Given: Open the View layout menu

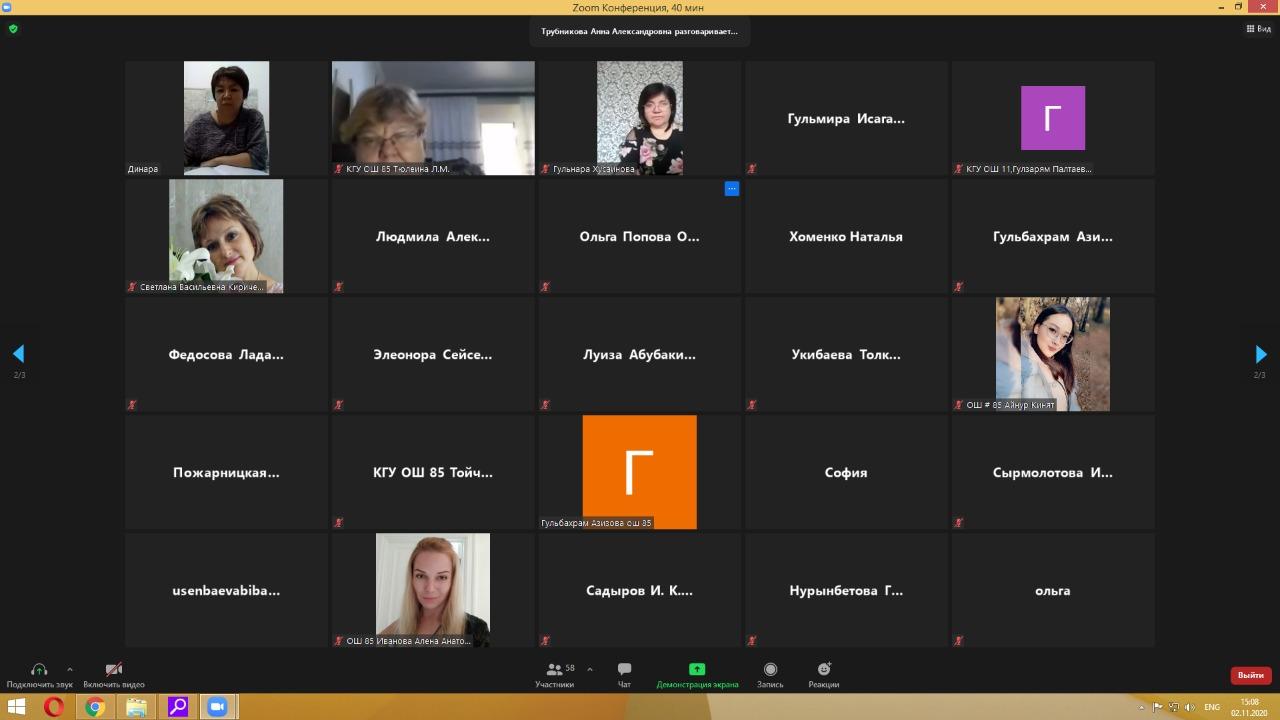Looking at the screenshot, I should (x=1258, y=29).
